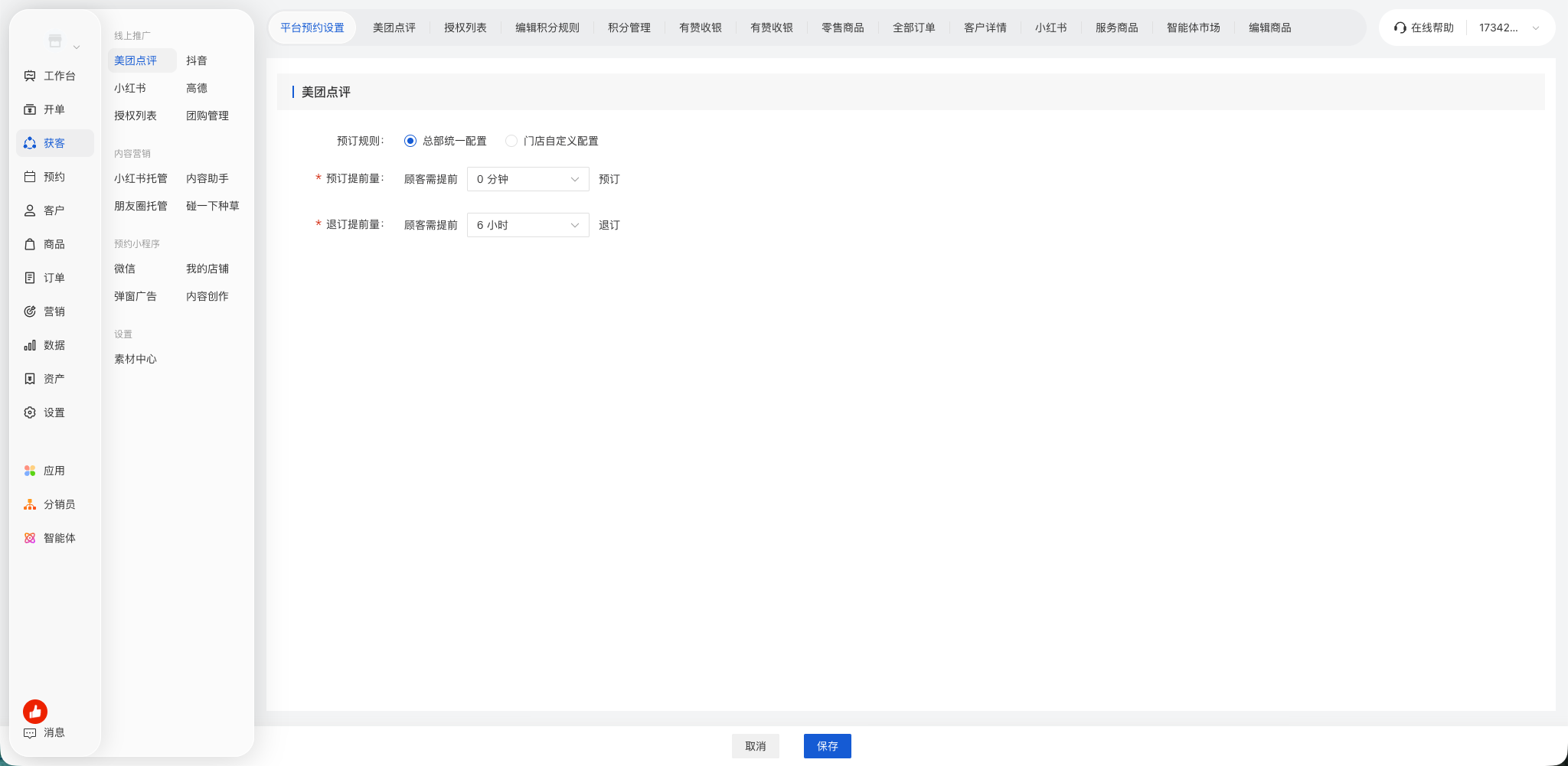Open the 分销员 distributor icon
The image size is (1568, 766).
(x=30, y=504)
